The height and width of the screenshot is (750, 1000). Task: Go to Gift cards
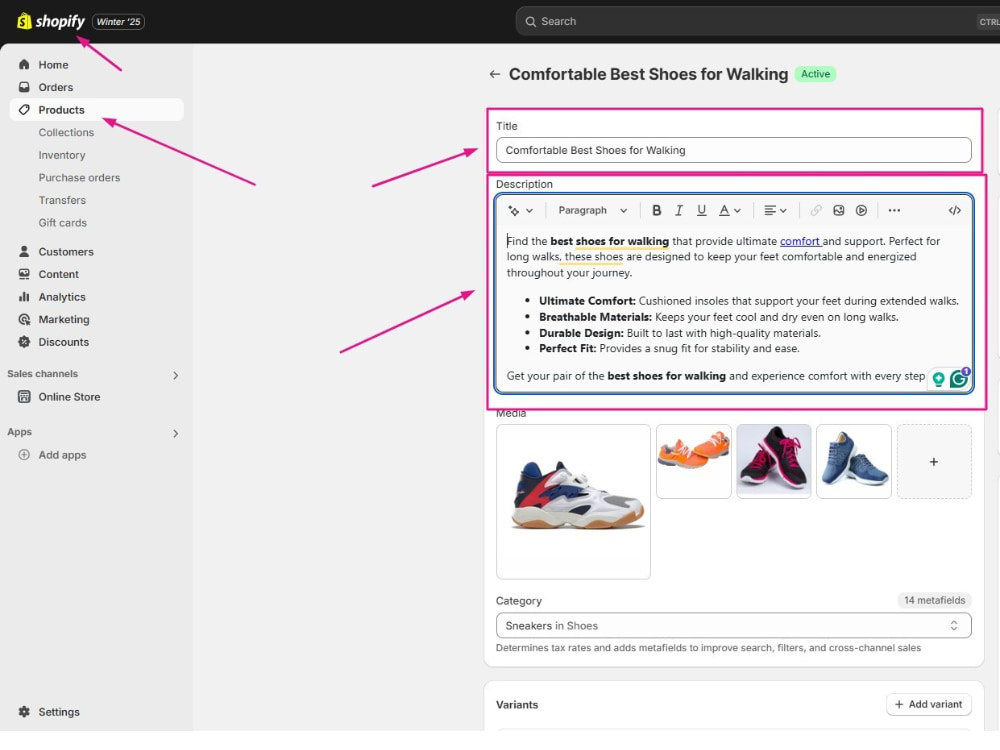(62, 223)
